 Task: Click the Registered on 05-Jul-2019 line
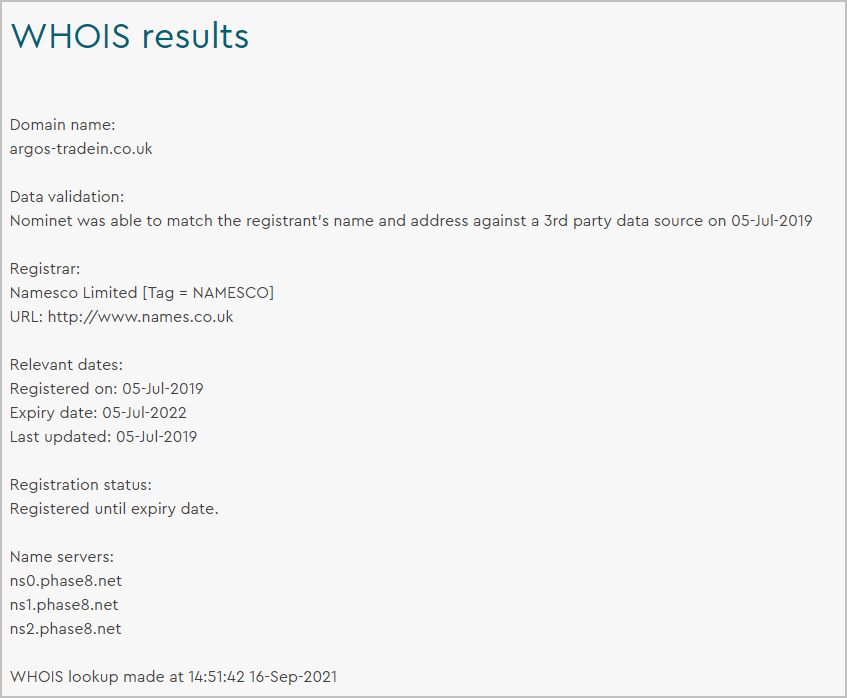(107, 389)
